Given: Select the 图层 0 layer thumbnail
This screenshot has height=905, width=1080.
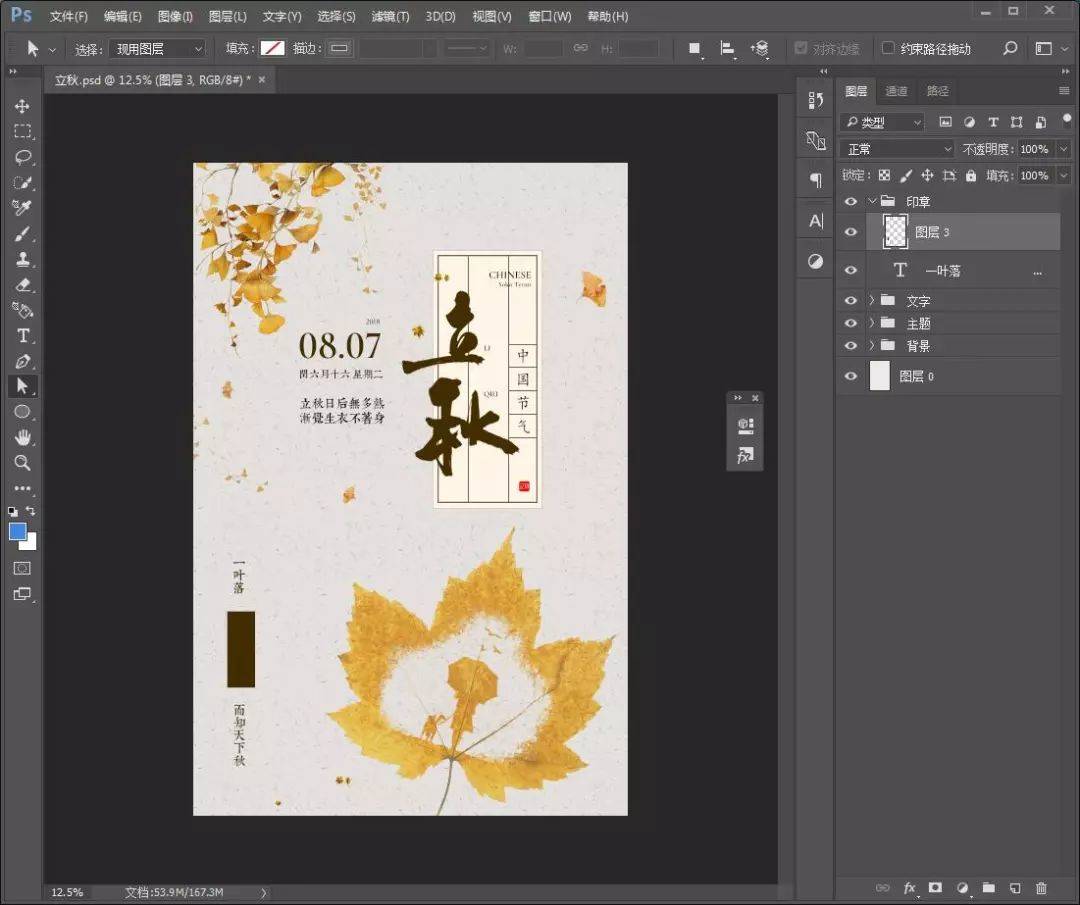Looking at the screenshot, I should point(880,376).
